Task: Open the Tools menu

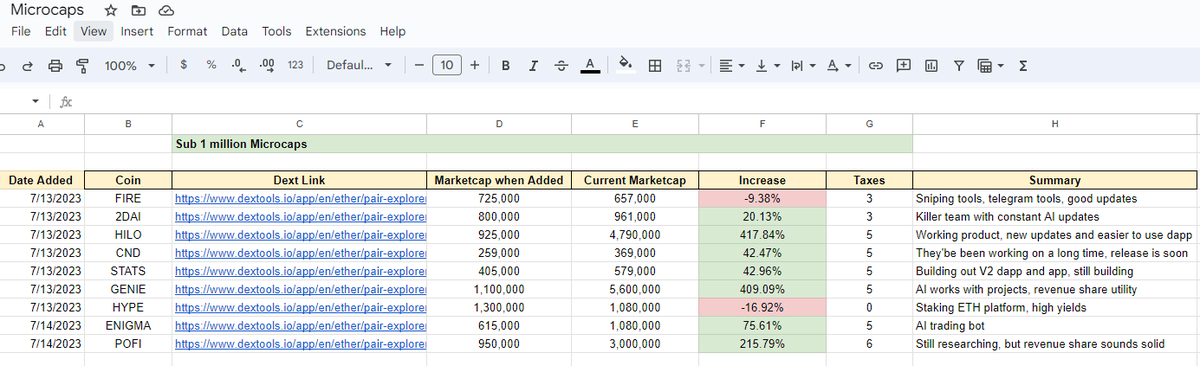Action: 277,31
